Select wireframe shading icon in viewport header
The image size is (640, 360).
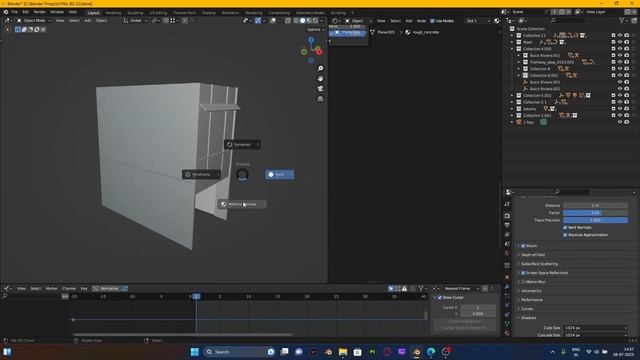296,20
